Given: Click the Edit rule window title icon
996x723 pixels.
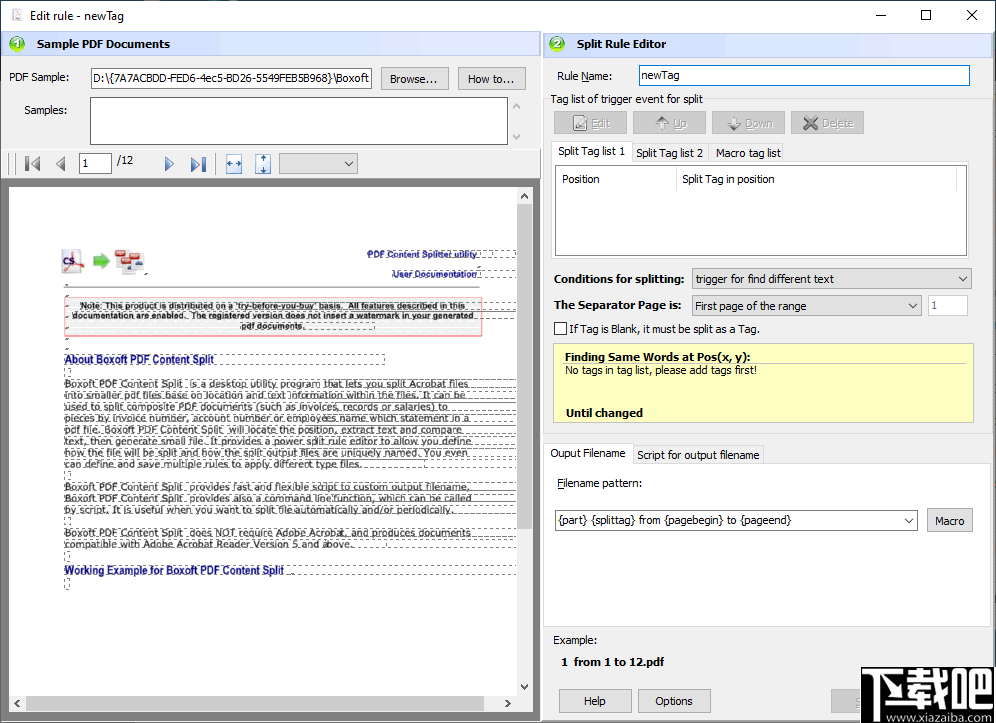Looking at the screenshot, I should pos(17,15).
